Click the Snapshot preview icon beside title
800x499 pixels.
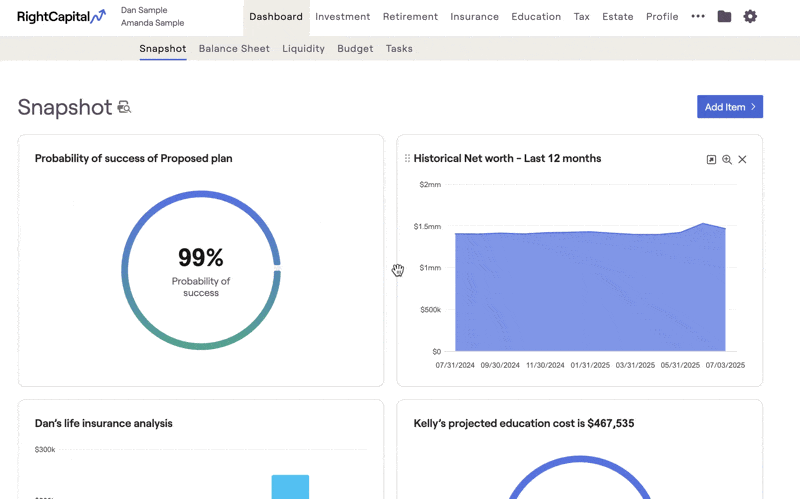click(124, 107)
